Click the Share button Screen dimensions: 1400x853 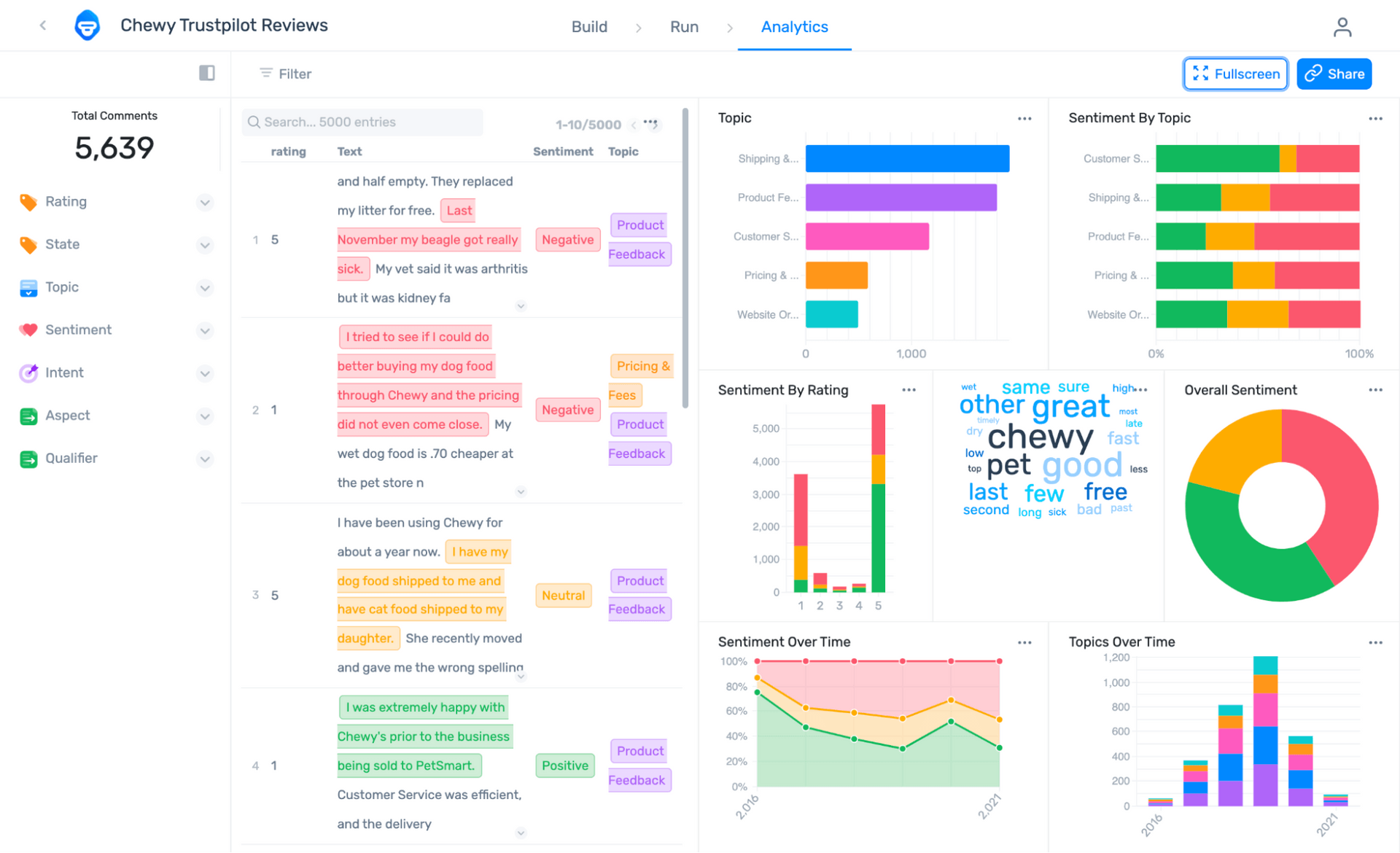click(x=1334, y=74)
